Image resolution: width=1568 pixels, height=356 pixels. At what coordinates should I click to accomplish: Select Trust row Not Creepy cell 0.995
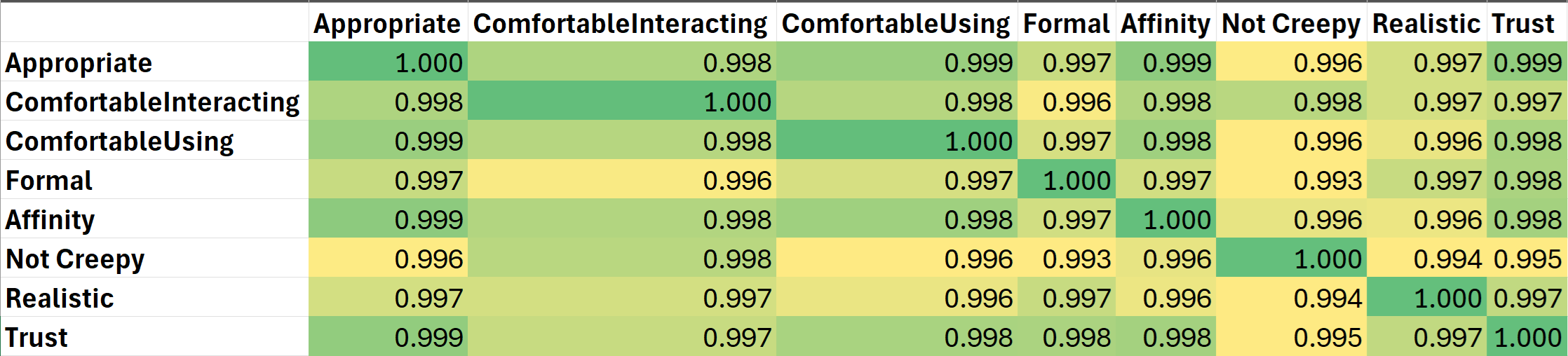click(1291, 336)
